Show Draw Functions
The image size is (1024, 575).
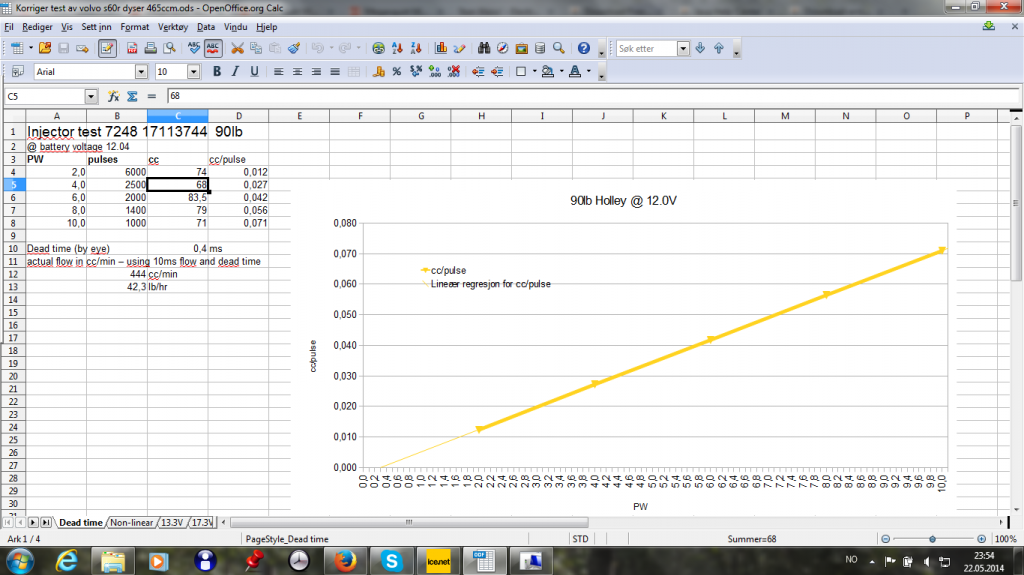point(460,48)
